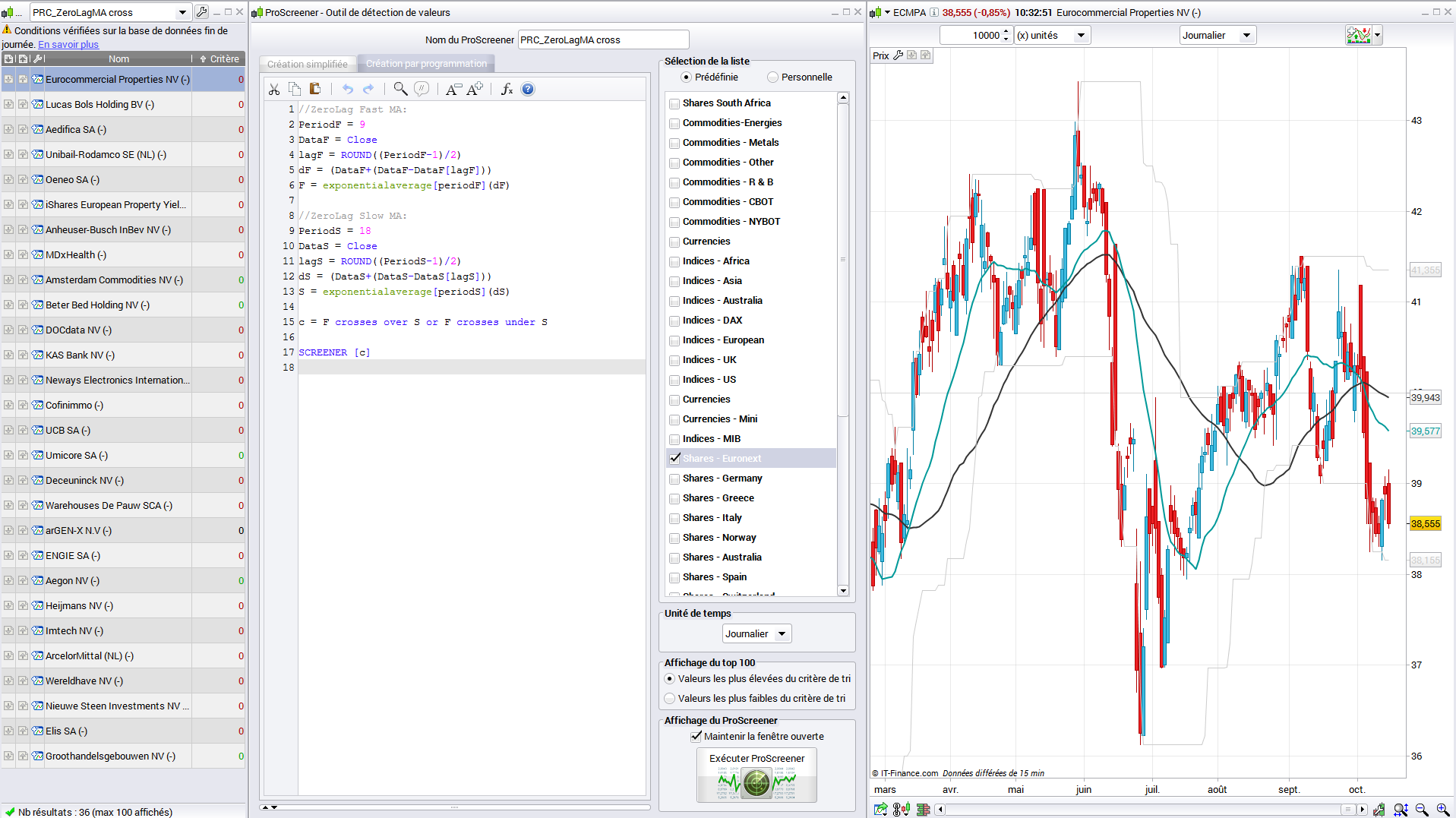Toggle 'Maintenir la fenêtre ouverte' checkbox
This screenshot has width=1456, height=818.
pos(696,736)
